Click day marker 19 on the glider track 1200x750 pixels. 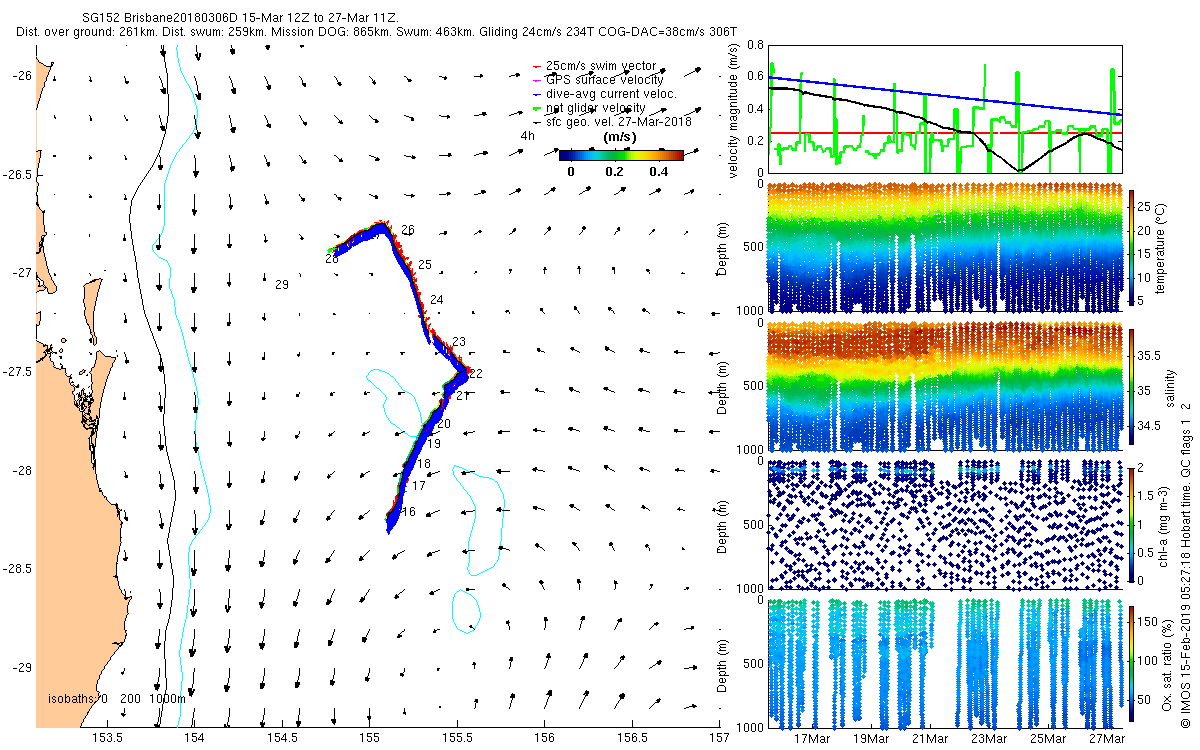point(433,443)
